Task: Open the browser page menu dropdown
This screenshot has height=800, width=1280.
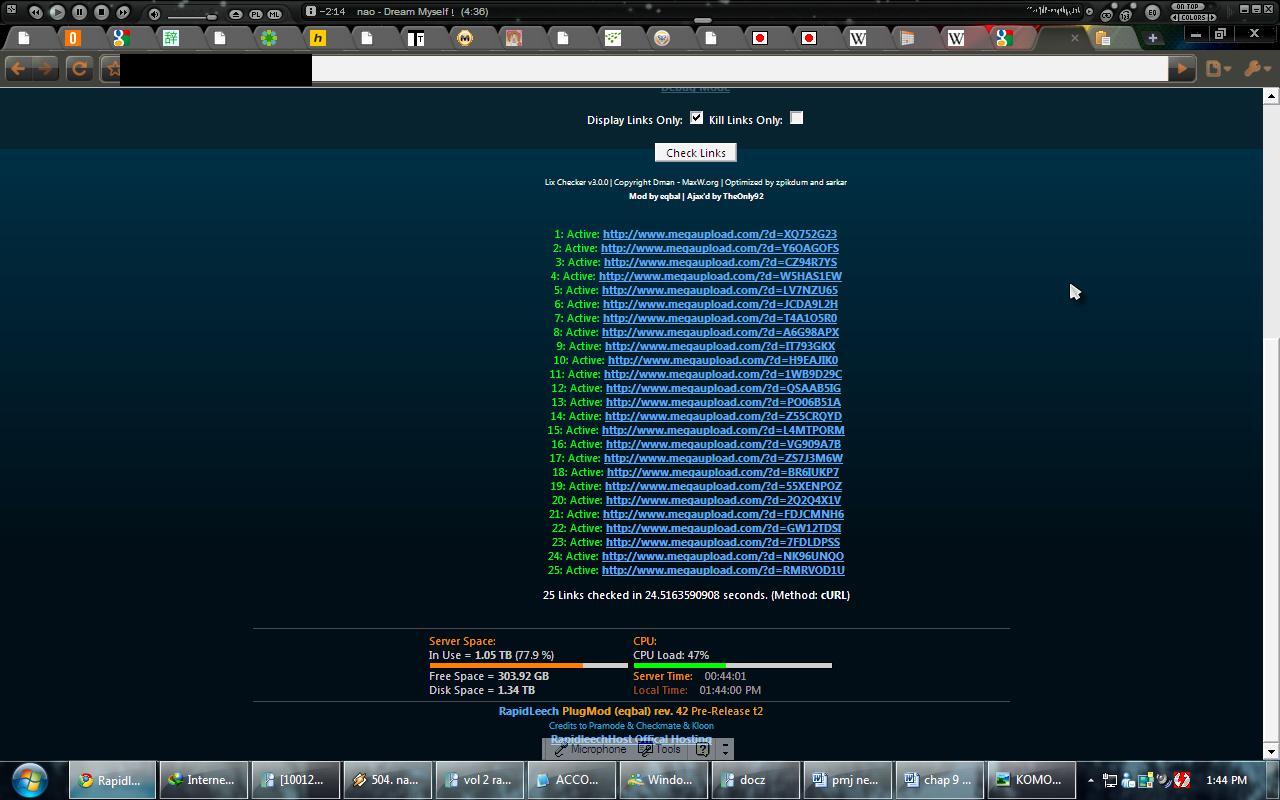Action: [x=1218, y=69]
